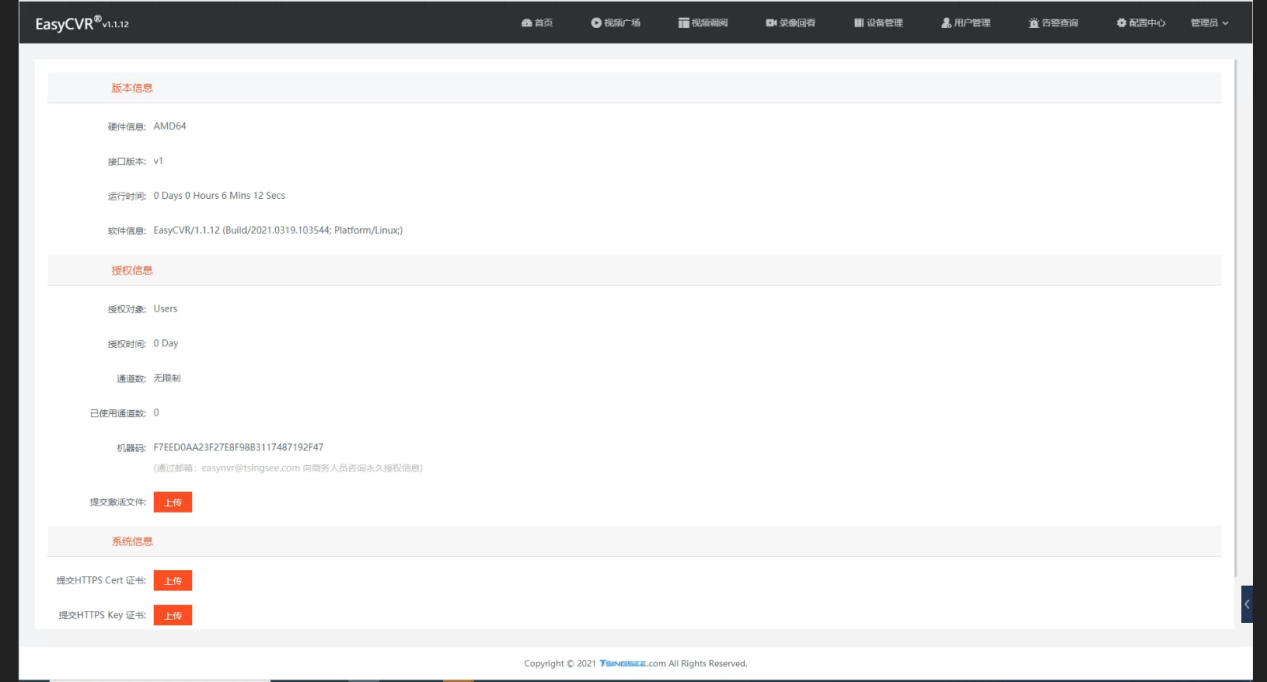1267x682 pixels.
Task: Click the easynvr@tsingsee.com email address
Action: (x=250, y=467)
